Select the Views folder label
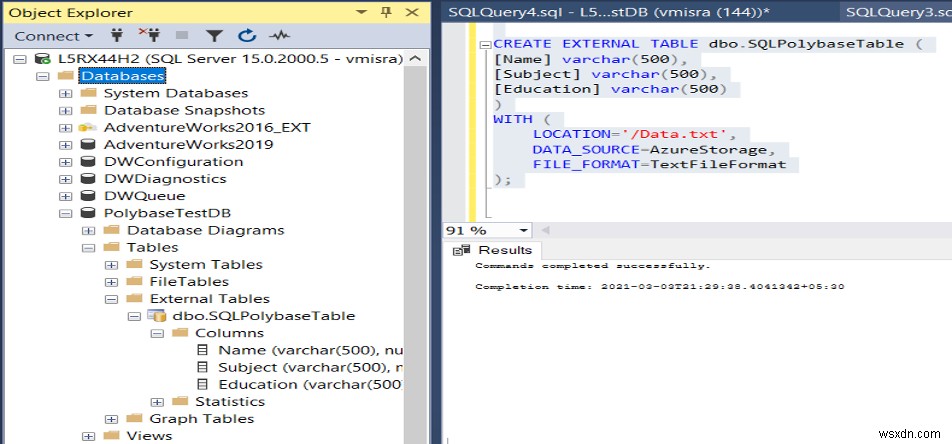952x444 pixels. (149, 435)
